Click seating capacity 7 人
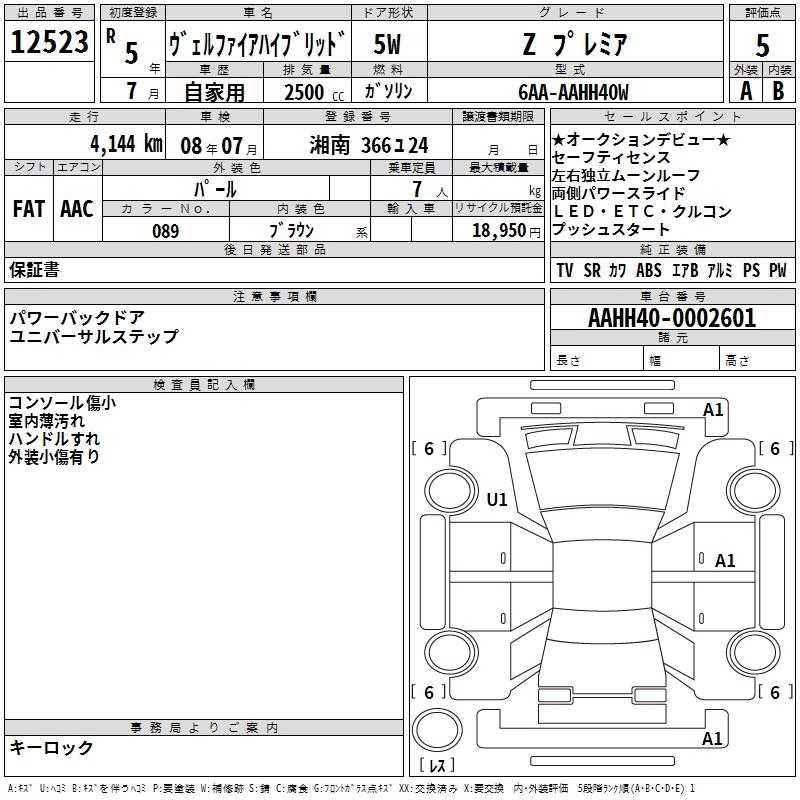The height and width of the screenshot is (800, 800). (430, 189)
